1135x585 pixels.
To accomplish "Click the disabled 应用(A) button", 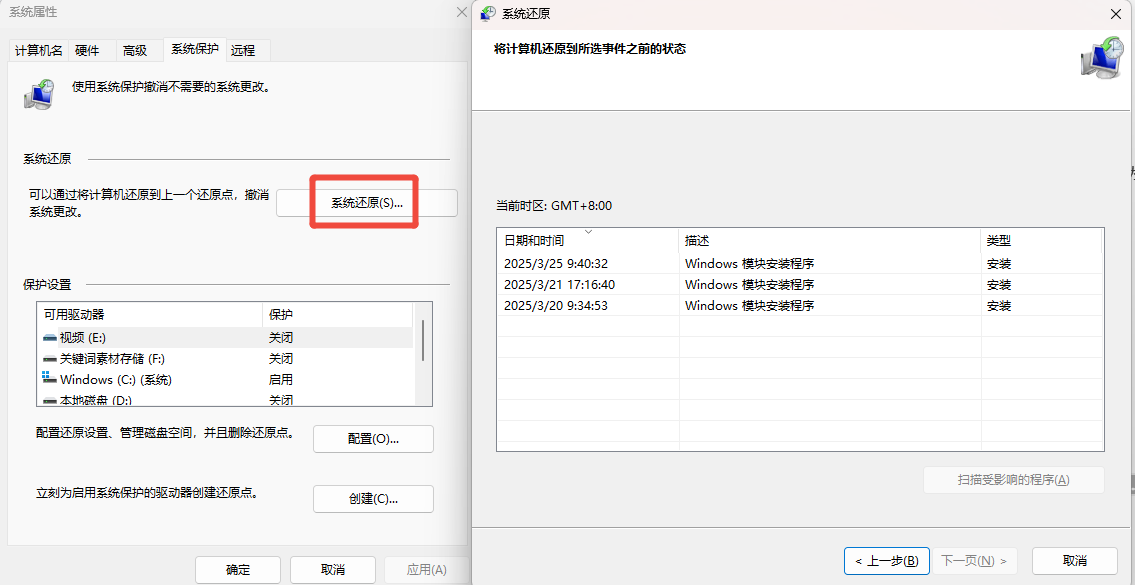I will (427, 570).
